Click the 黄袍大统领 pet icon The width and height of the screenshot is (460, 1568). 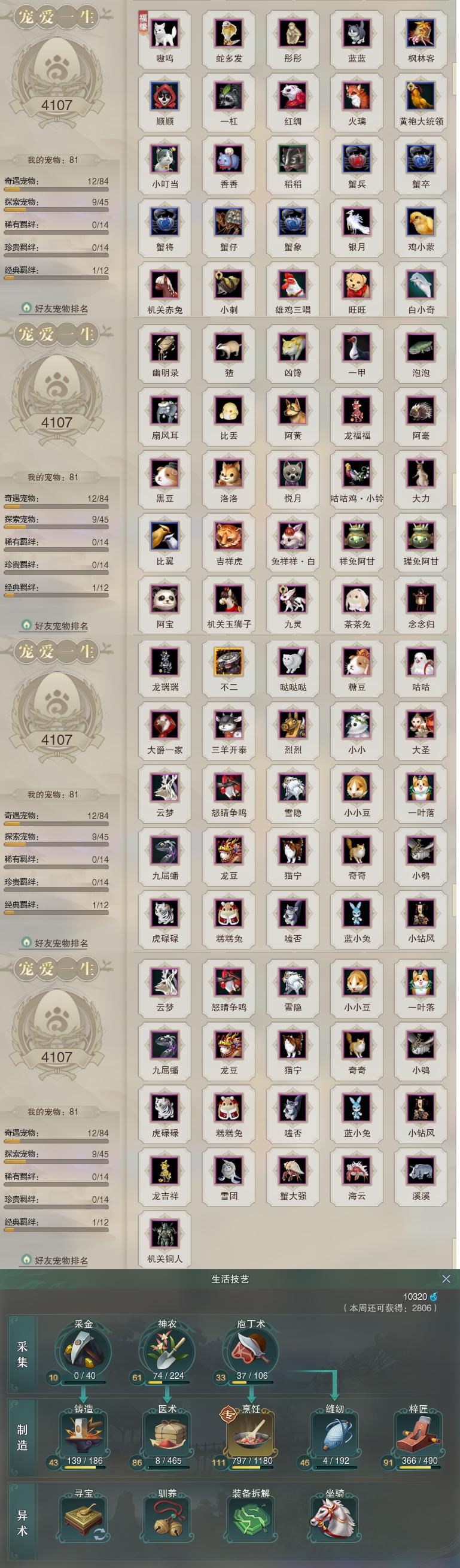tap(421, 96)
